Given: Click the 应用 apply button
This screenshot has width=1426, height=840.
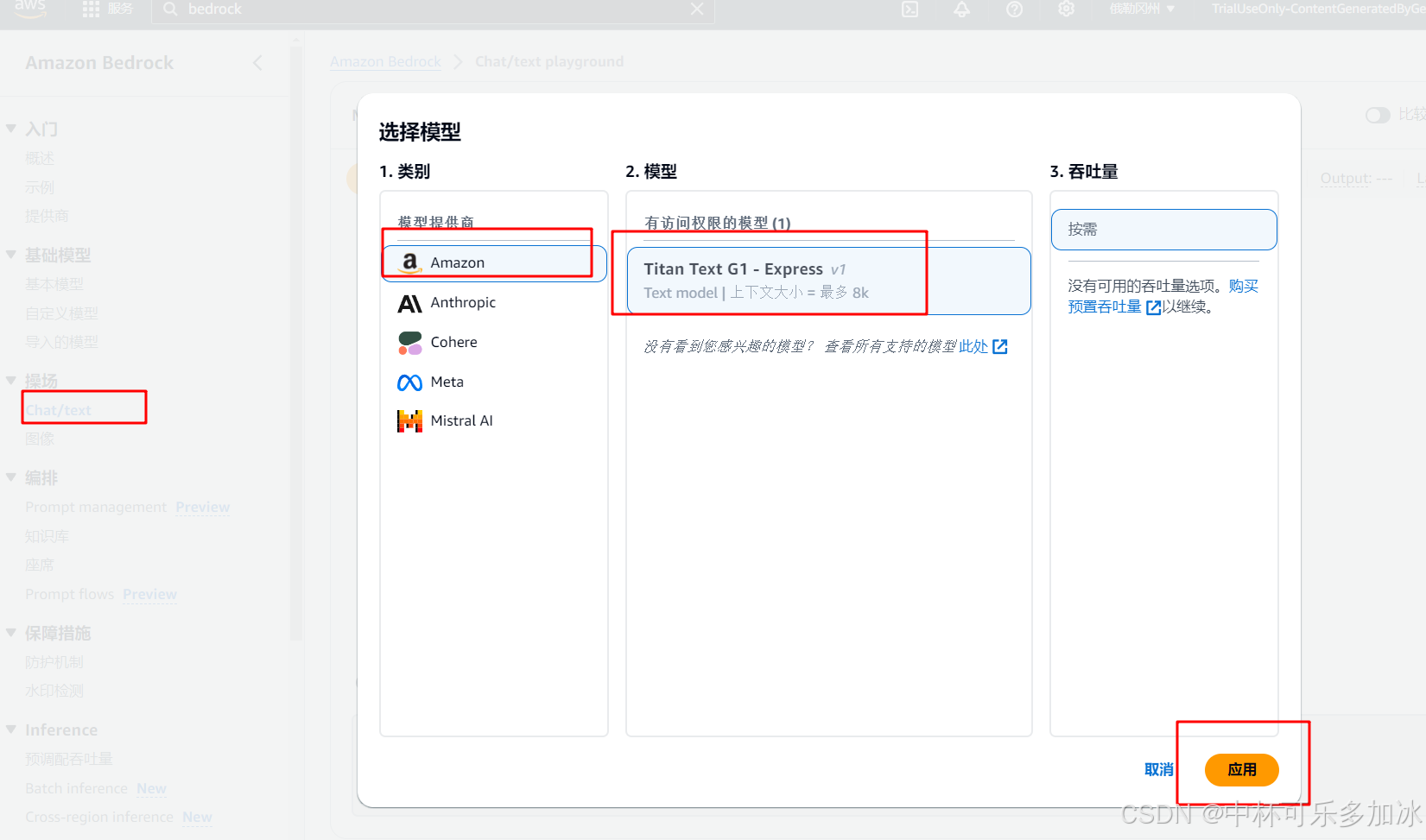Looking at the screenshot, I should click(x=1241, y=769).
